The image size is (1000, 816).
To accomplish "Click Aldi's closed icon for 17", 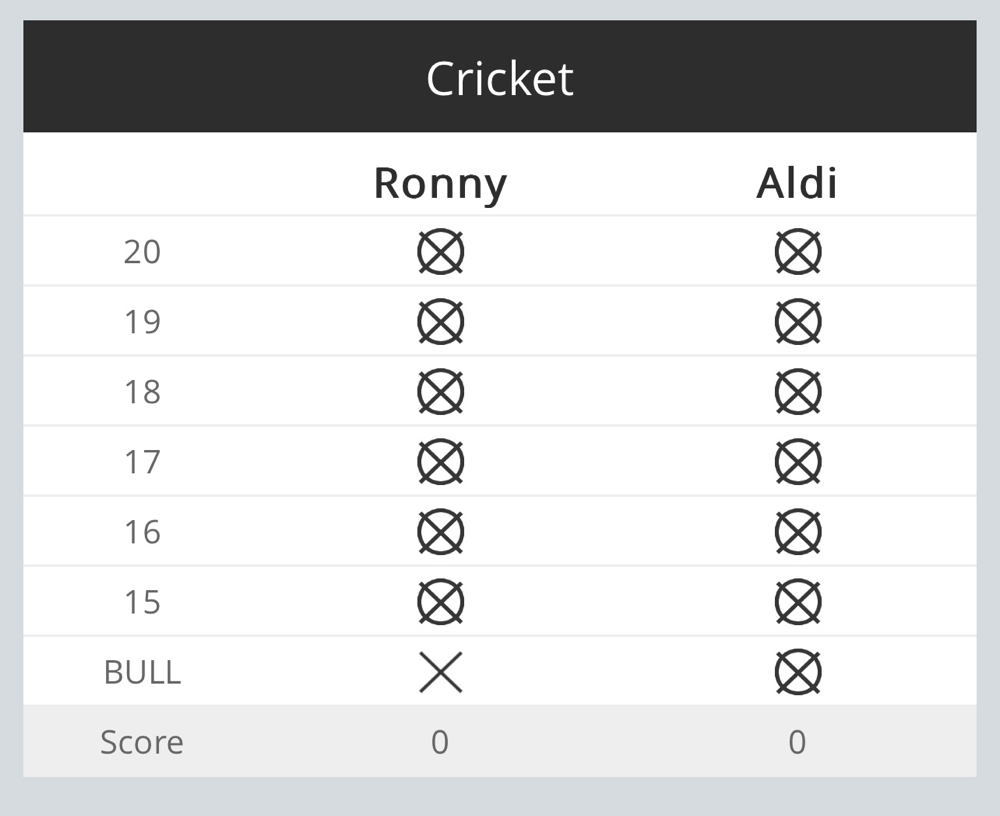I will [798, 462].
